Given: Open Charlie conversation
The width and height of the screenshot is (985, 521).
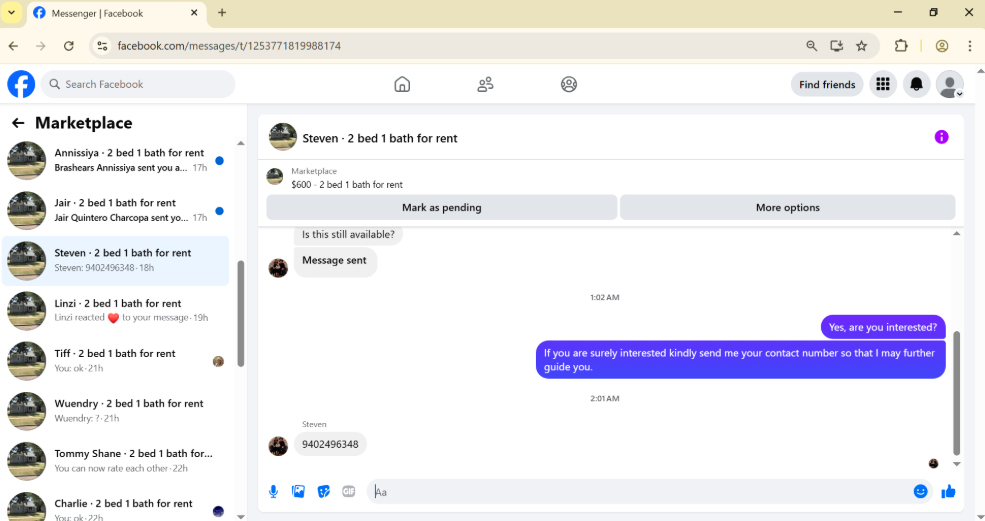Looking at the screenshot, I should [x=116, y=507].
